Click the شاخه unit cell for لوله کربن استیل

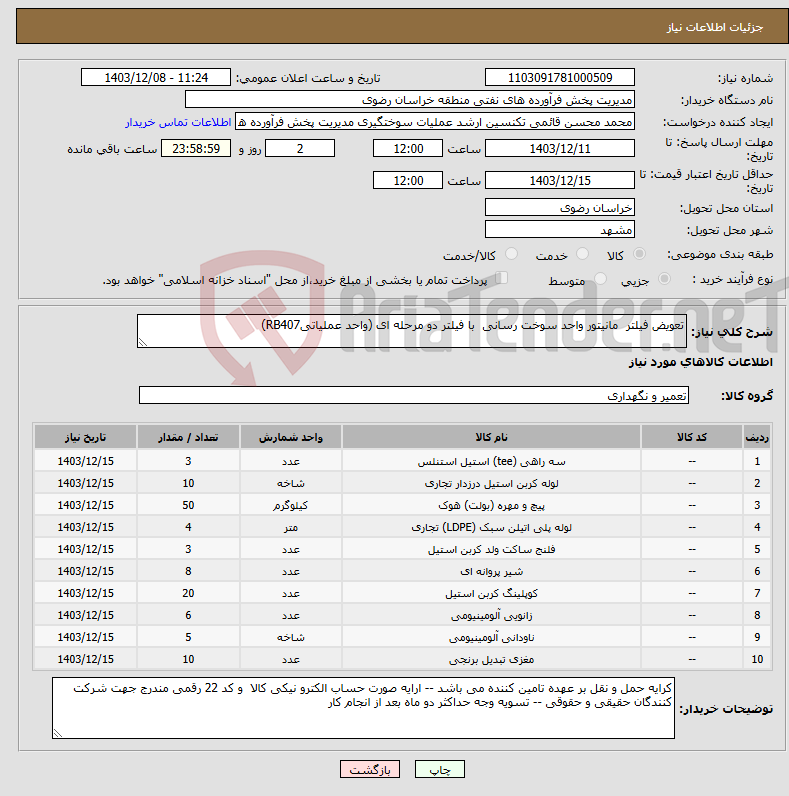click(x=290, y=483)
